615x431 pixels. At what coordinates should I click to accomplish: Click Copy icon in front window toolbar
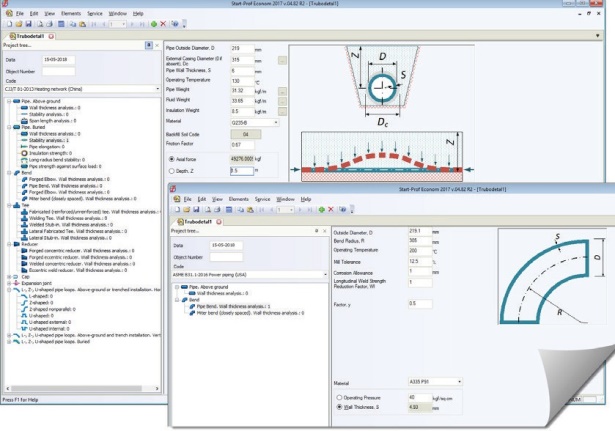241,210
